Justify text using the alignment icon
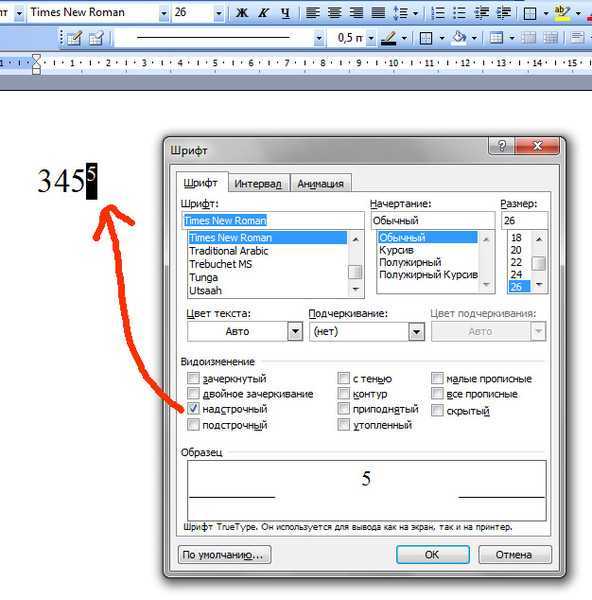This screenshot has height=600, width=592. [378, 13]
